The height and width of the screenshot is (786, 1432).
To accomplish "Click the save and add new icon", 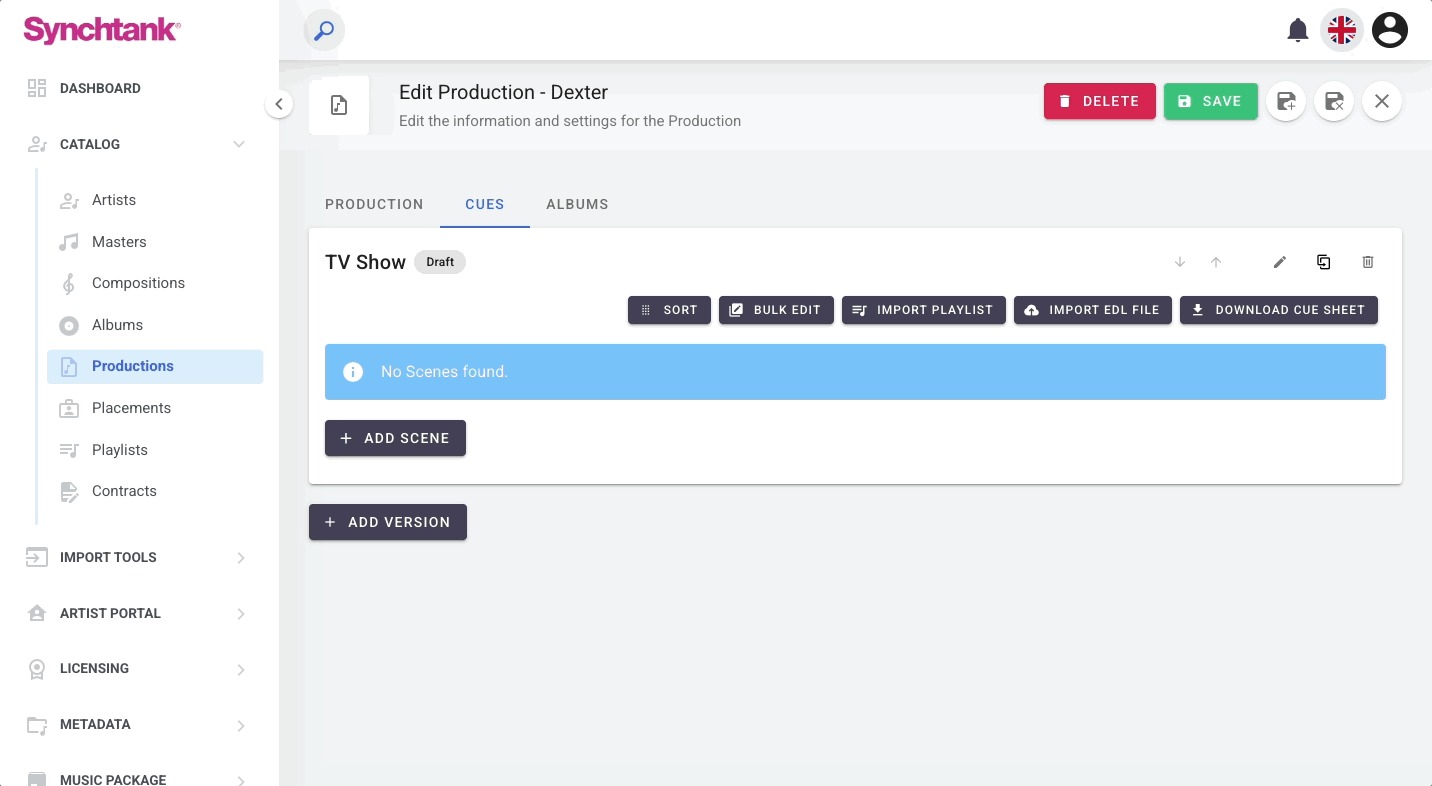I will (1286, 101).
